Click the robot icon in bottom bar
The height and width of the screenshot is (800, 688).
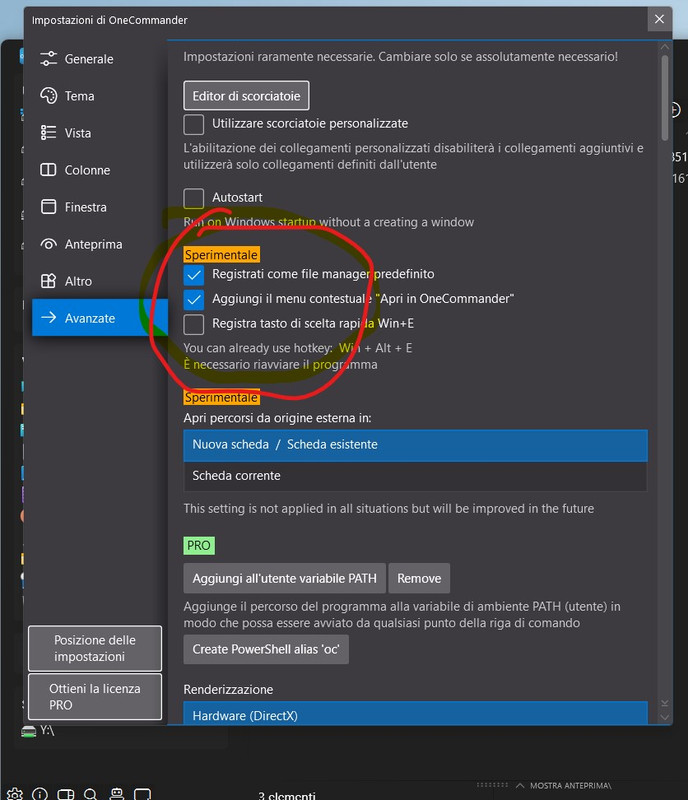pos(117,793)
